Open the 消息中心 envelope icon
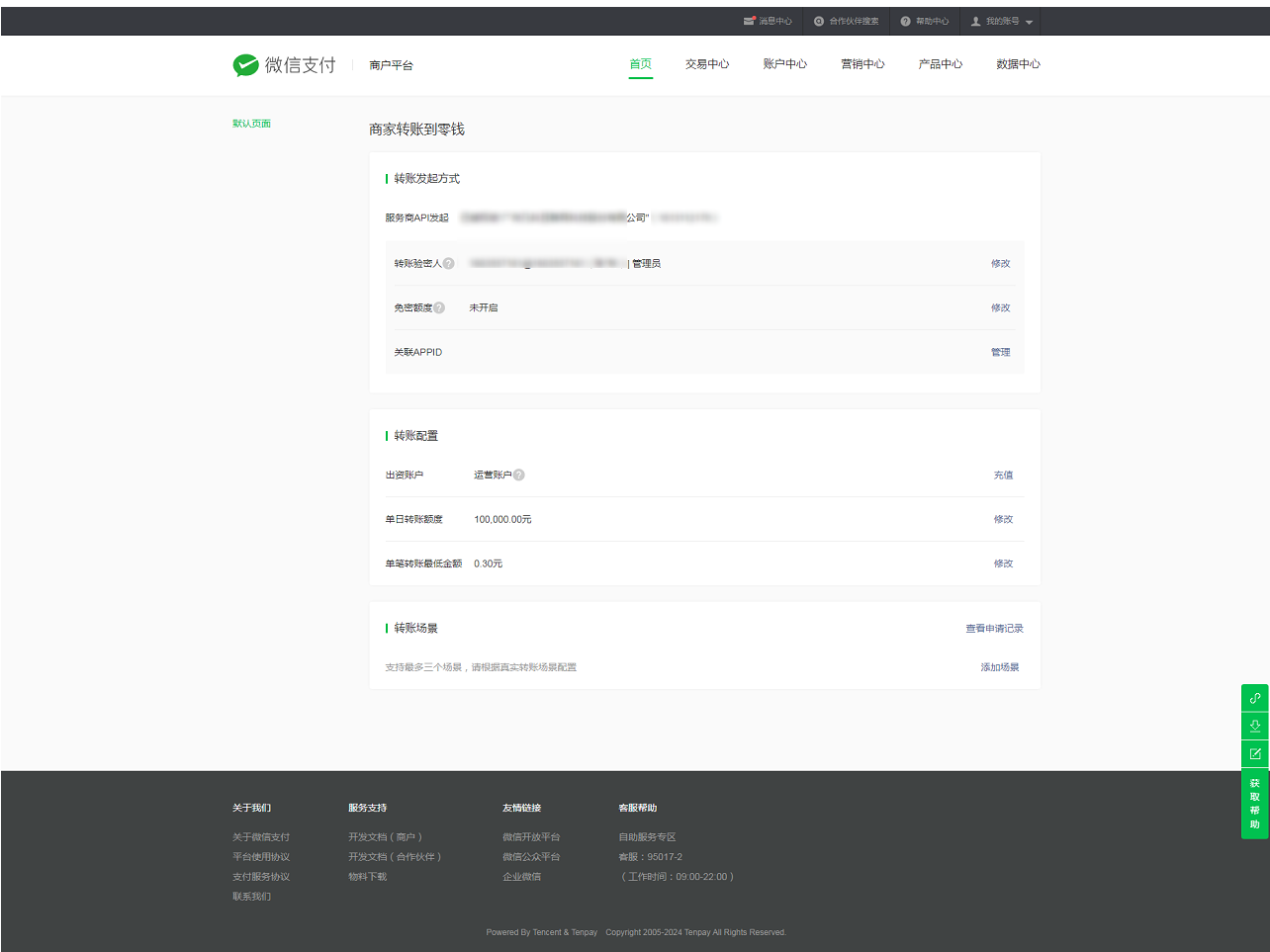This screenshot has width=1270, height=952. click(749, 21)
